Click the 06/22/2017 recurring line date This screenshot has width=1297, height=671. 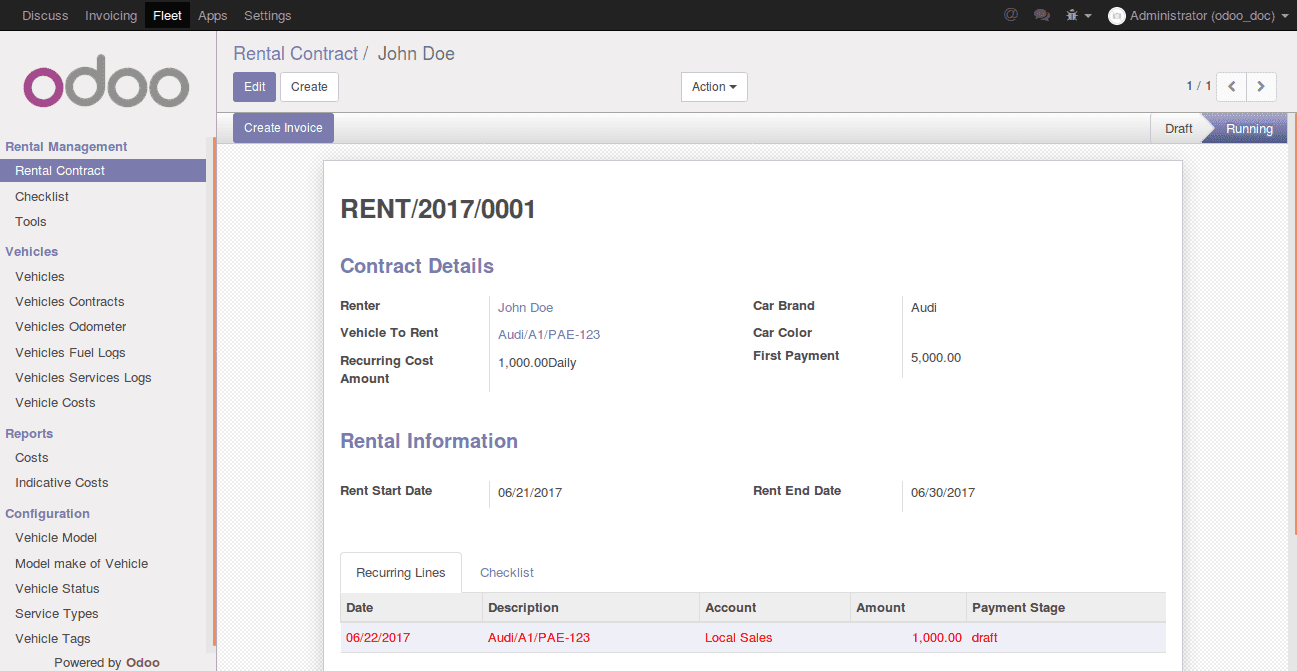(378, 638)
